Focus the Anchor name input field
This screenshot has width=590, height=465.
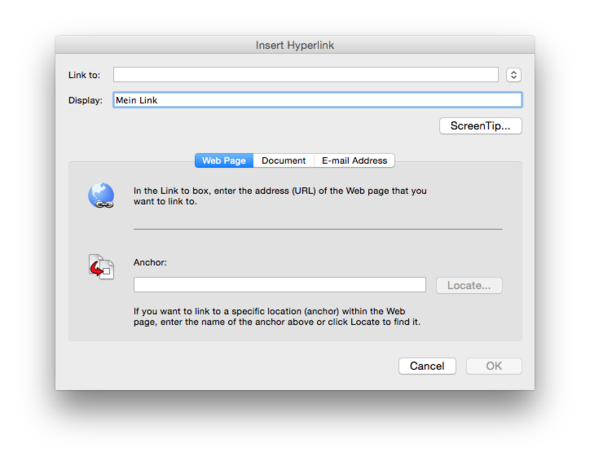click(x=280, y=285)
